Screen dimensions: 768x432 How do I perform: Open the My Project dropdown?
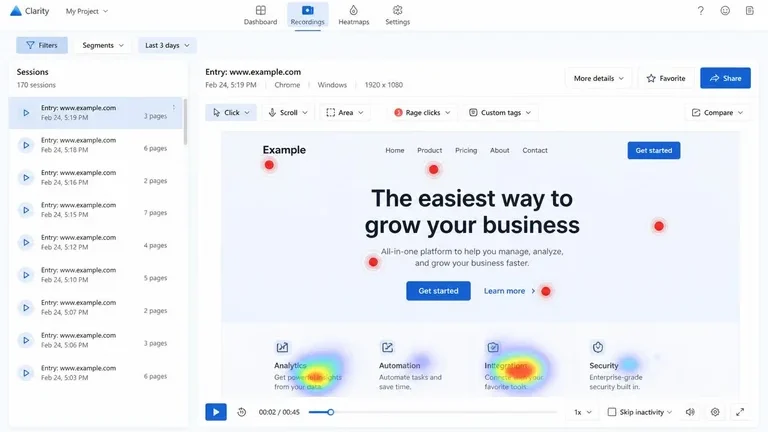(87, 11)
